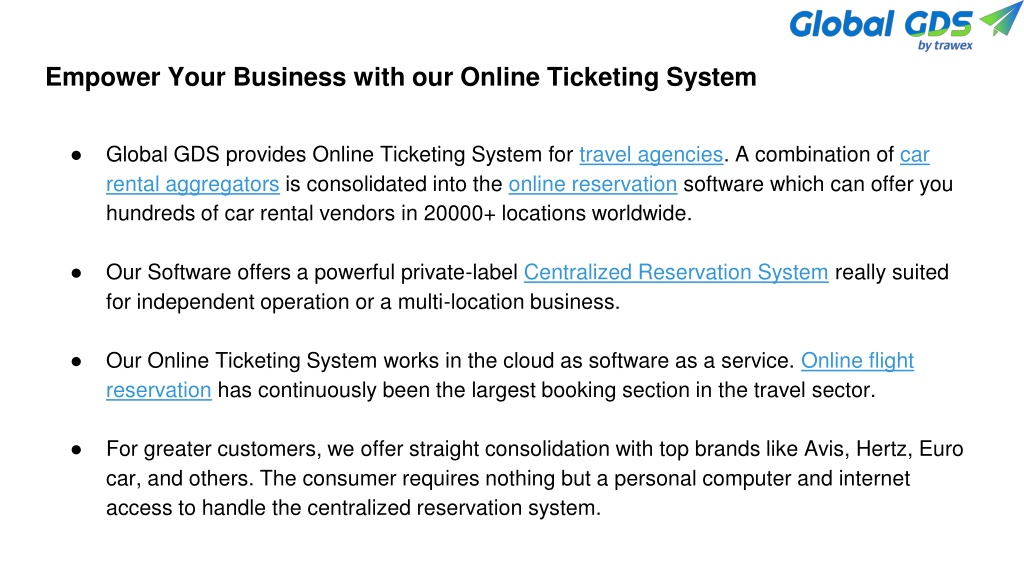Click the Global GDS logo text
Image resolution: width=1024 pixels, height=576 pixels.
click(x=881, y=24)
